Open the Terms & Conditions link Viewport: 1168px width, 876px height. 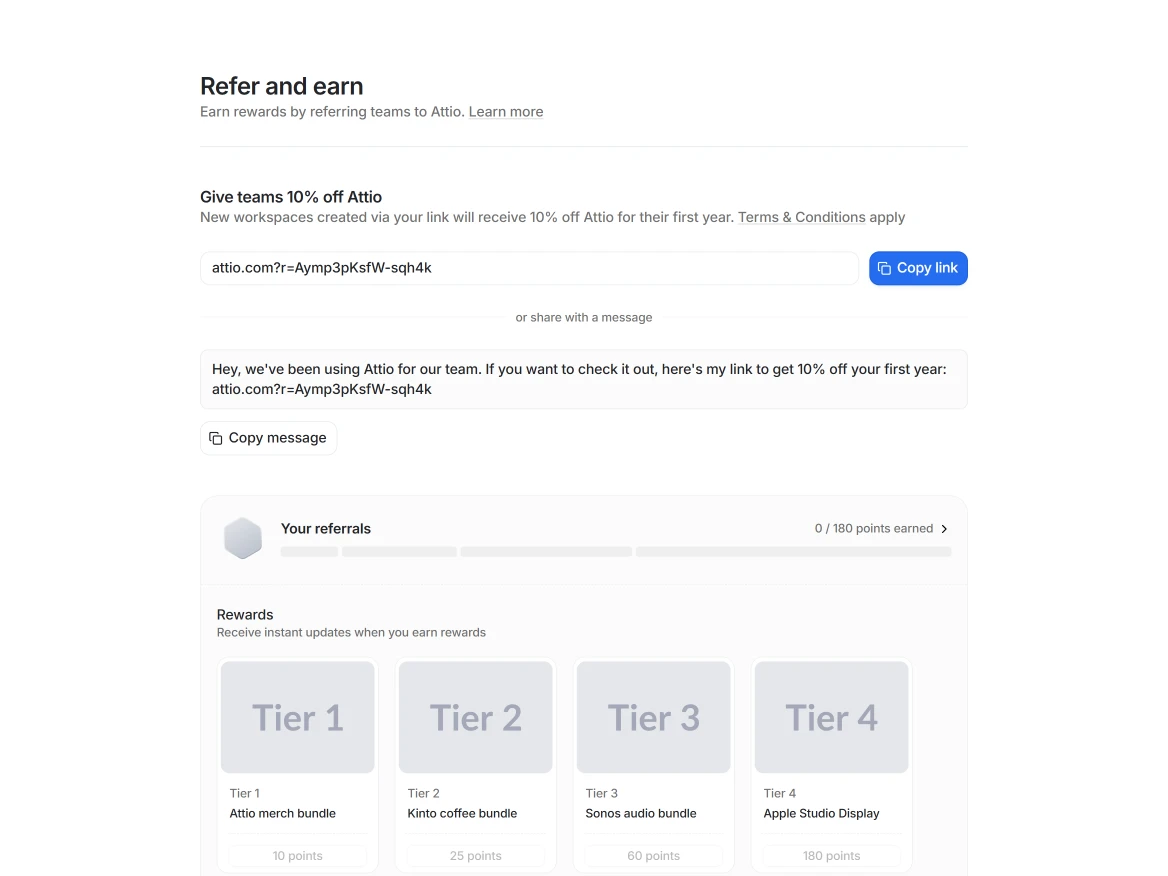point(801,217)
